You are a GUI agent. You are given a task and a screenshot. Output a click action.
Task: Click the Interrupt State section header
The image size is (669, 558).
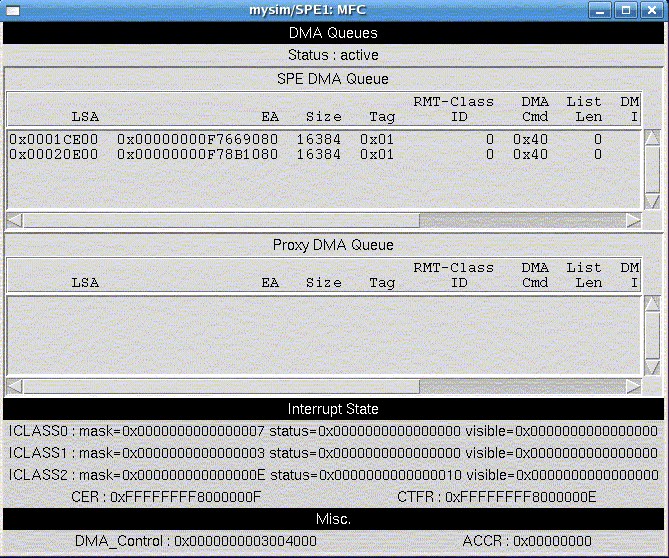coord(333,409)
